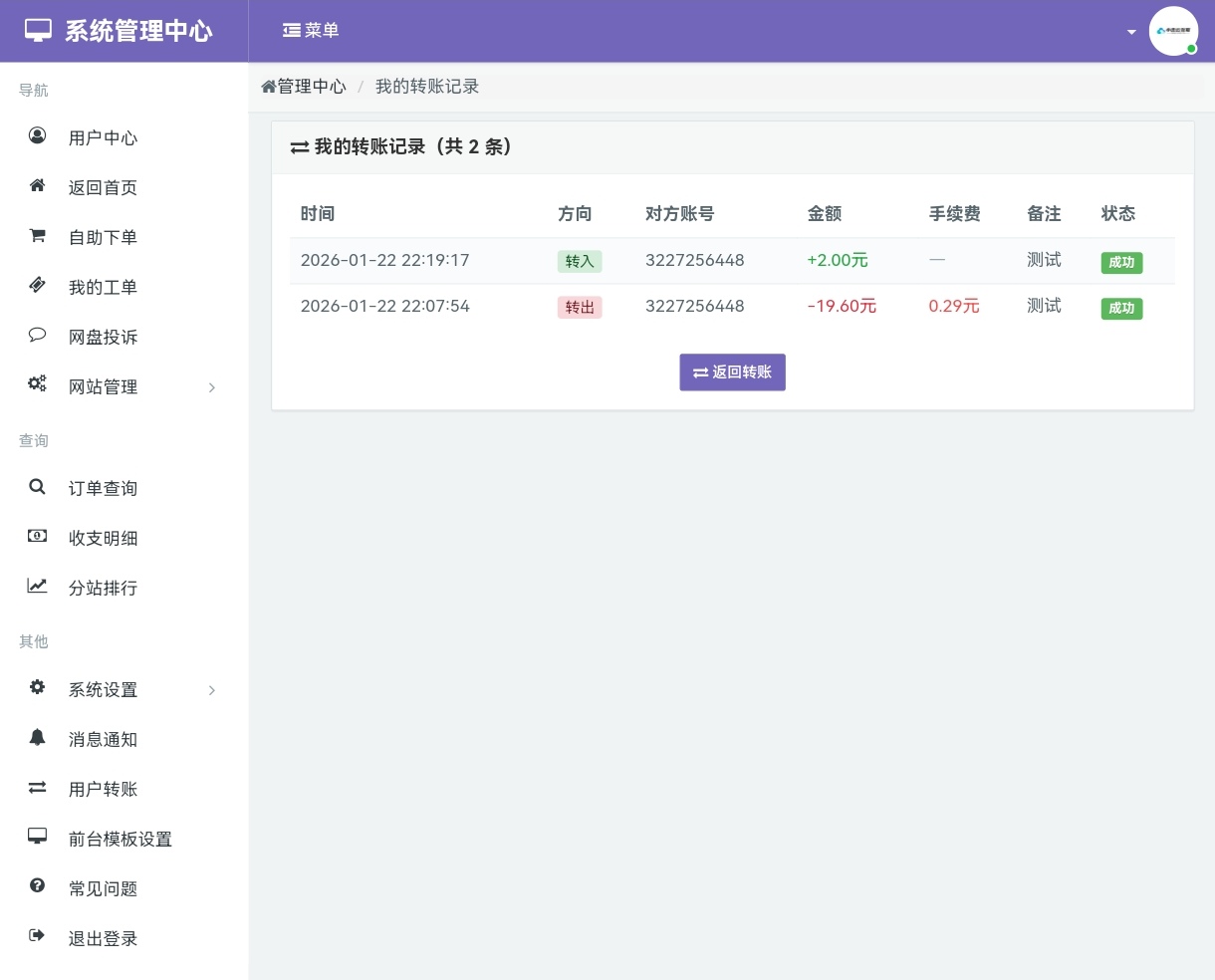Select 退出登录 in the sidebar
The width and height of the screenshot is (1215, 980).
click(103, 937)
